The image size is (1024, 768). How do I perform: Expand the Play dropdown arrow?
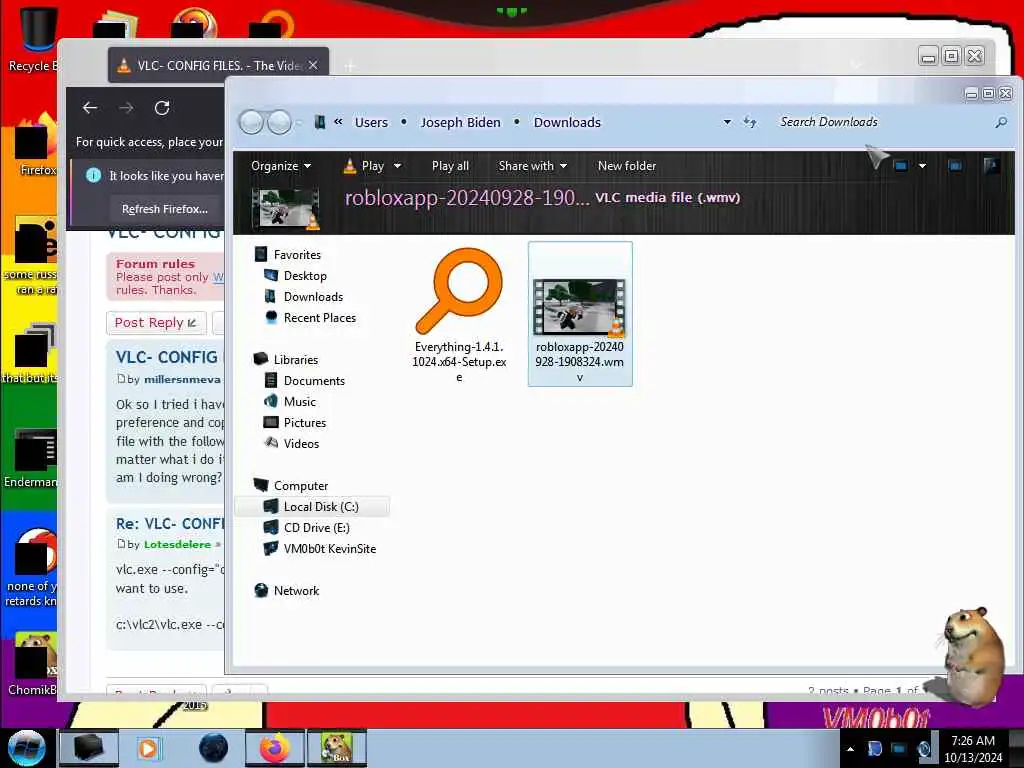[397, 166]
